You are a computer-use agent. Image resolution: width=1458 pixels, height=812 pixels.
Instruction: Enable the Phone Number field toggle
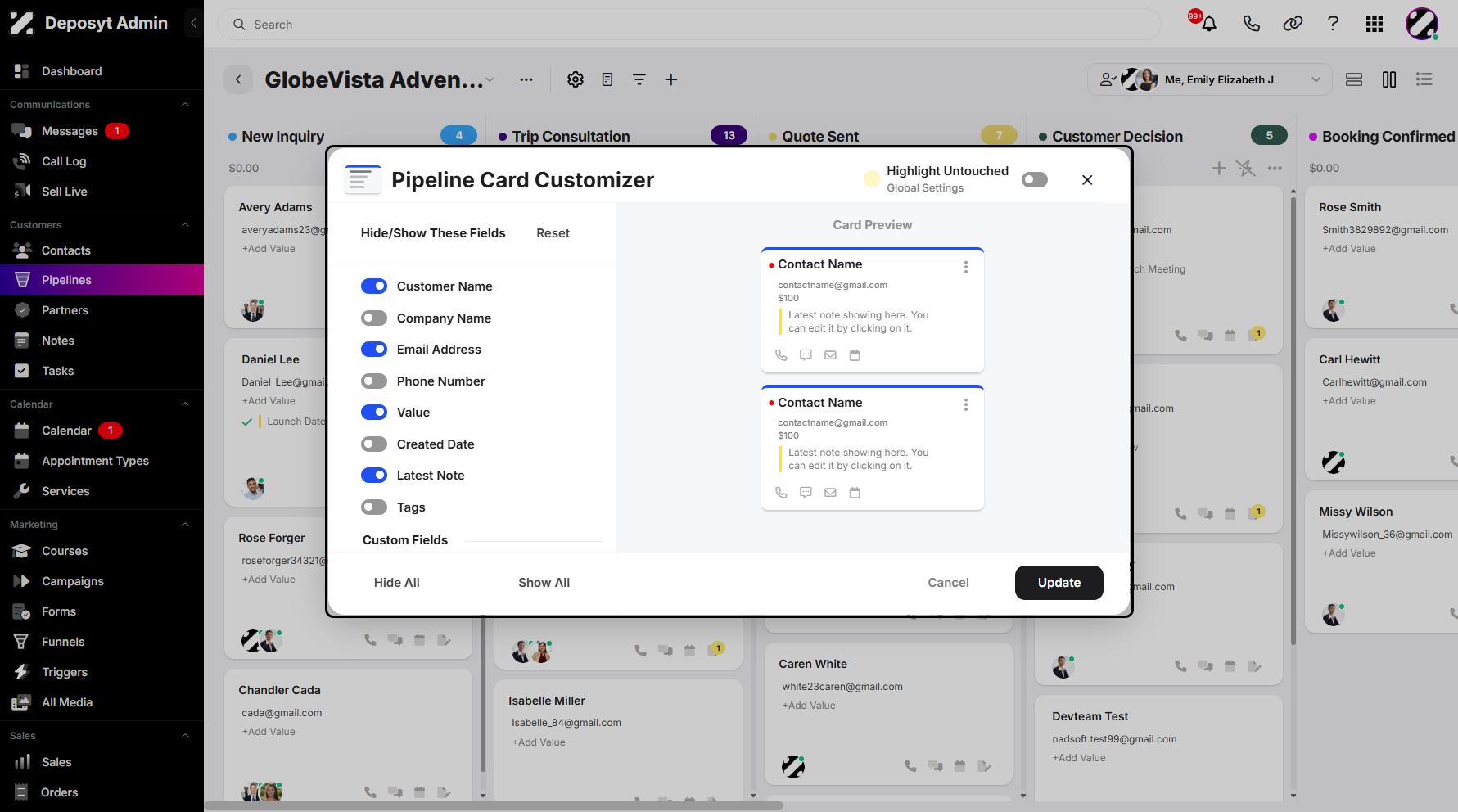pos(374,381)
